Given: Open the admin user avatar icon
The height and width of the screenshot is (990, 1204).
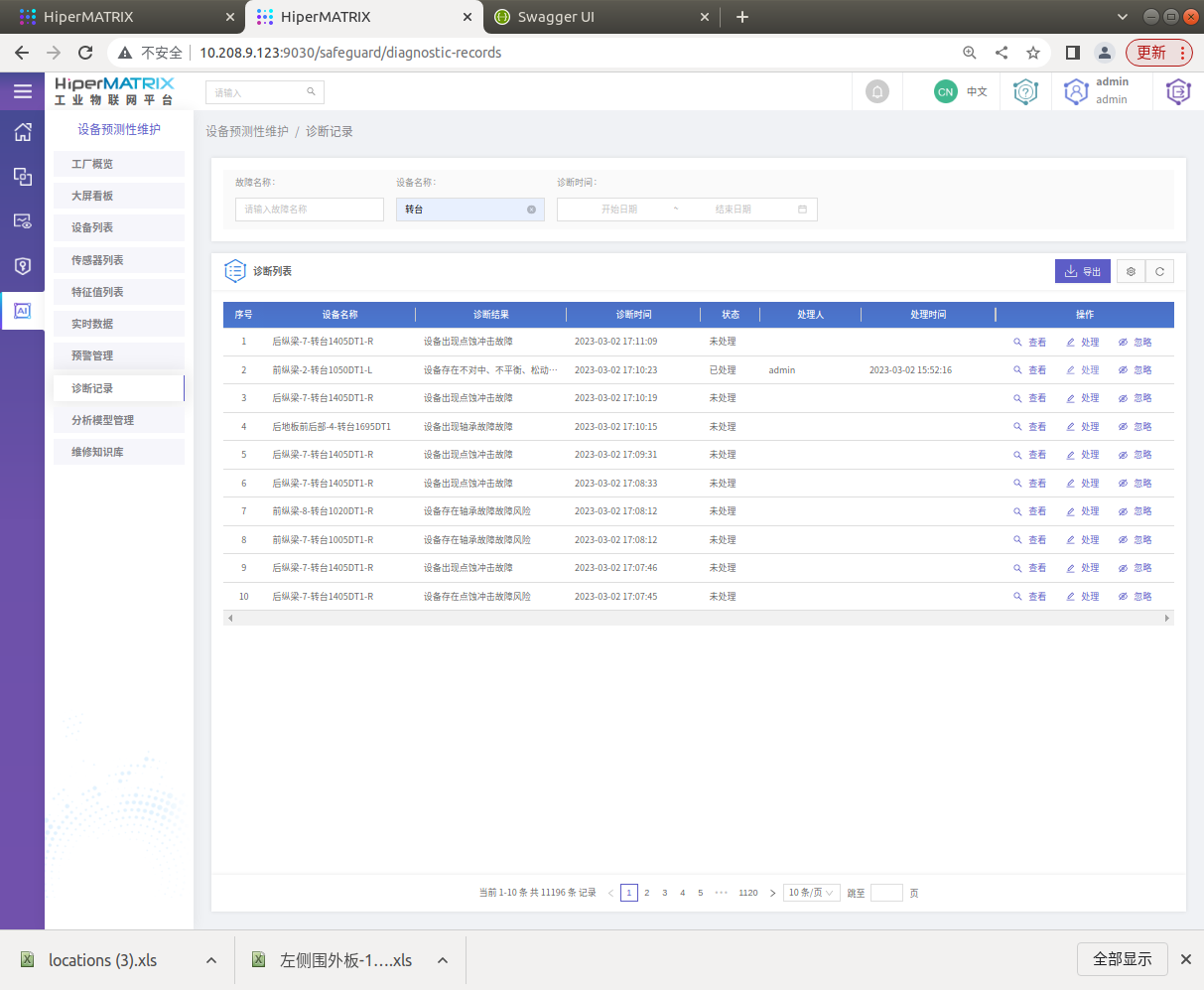Looking at the screenshot, I should 1076,91.
